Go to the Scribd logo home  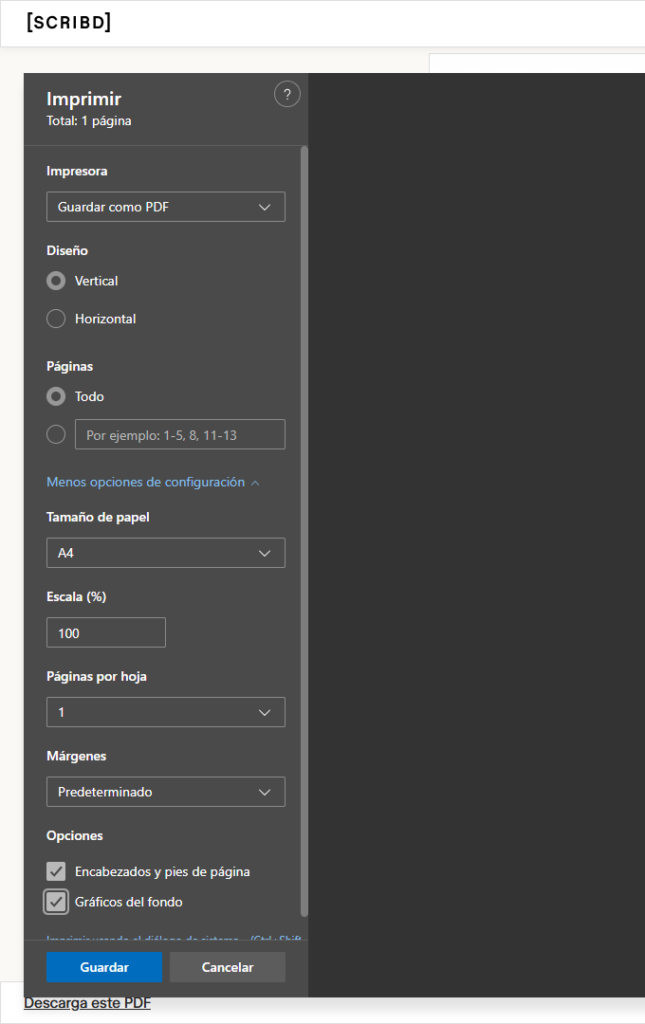click(x=69, y=22)
